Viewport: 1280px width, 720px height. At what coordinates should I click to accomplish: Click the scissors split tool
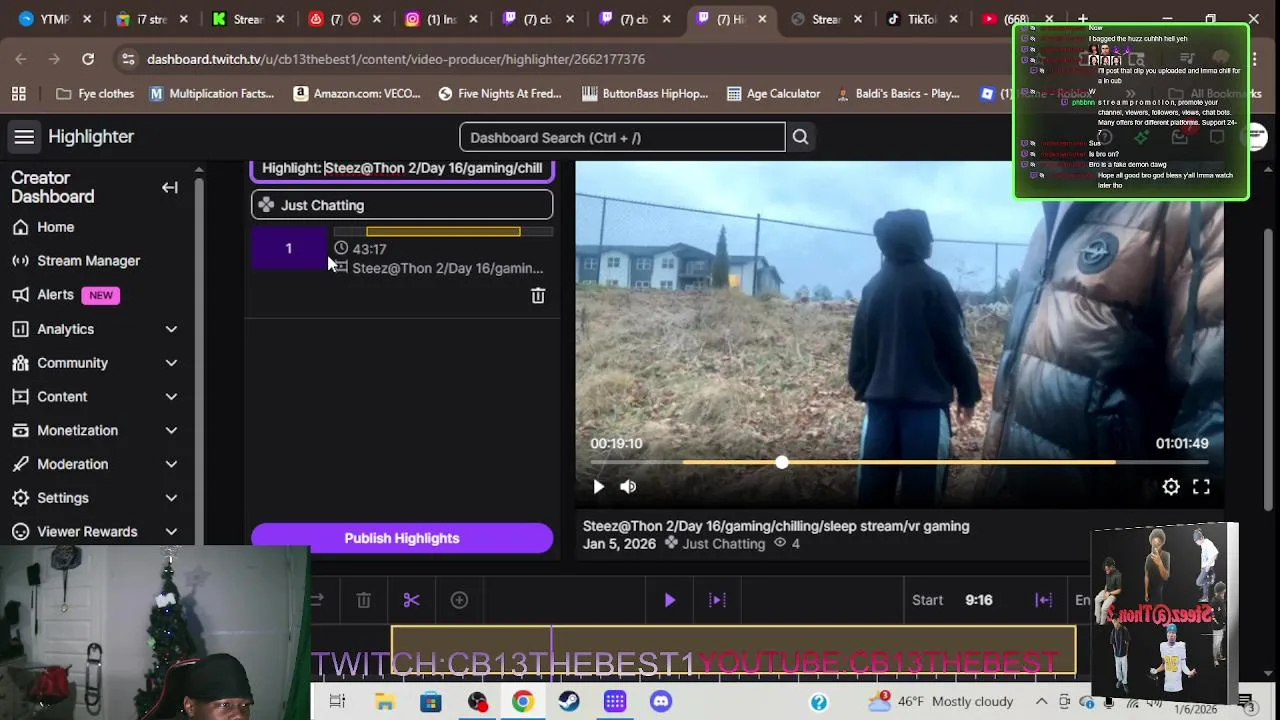pos(411,600)
